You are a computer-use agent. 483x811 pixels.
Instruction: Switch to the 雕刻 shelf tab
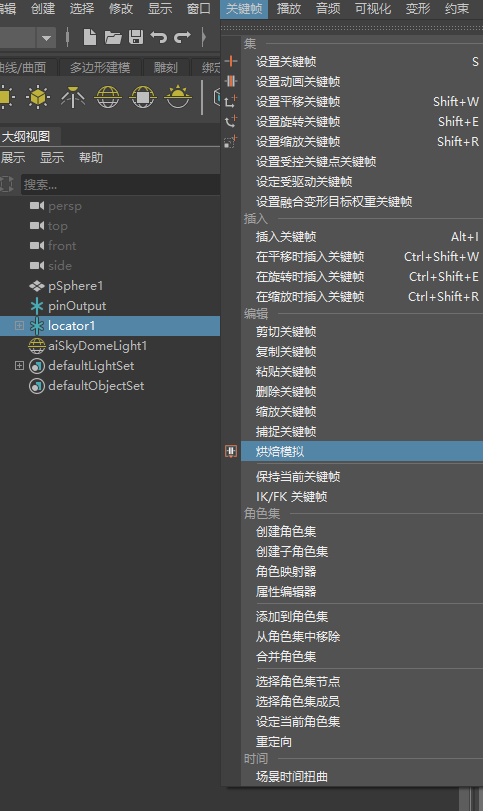pyautogui.click(x=165, y=68)
